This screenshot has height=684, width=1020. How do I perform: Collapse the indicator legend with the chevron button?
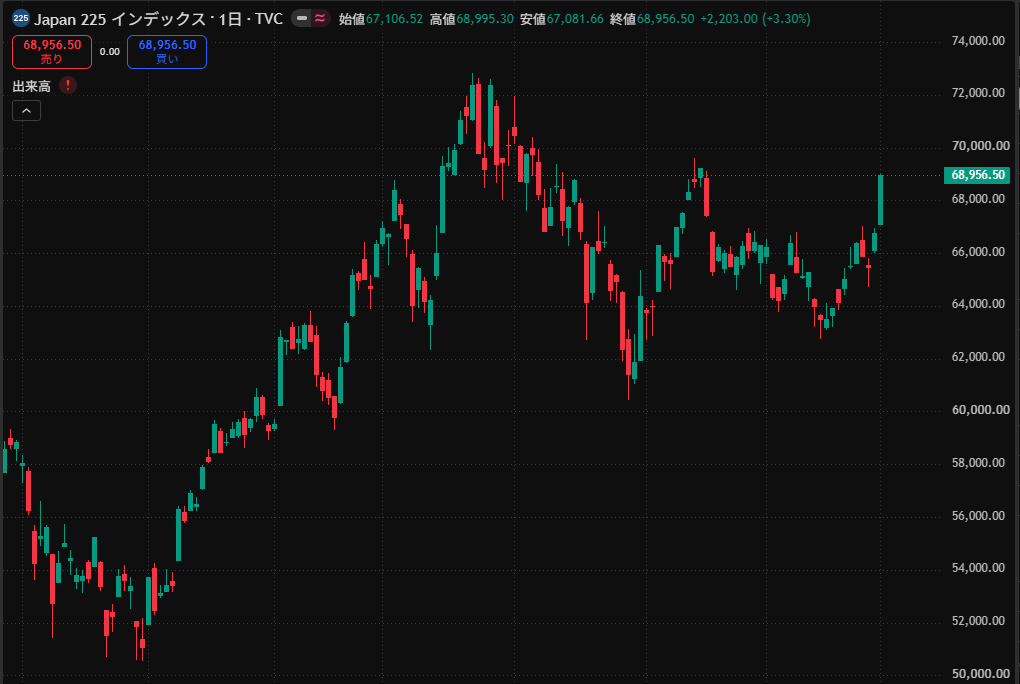[x=27, y=111]
